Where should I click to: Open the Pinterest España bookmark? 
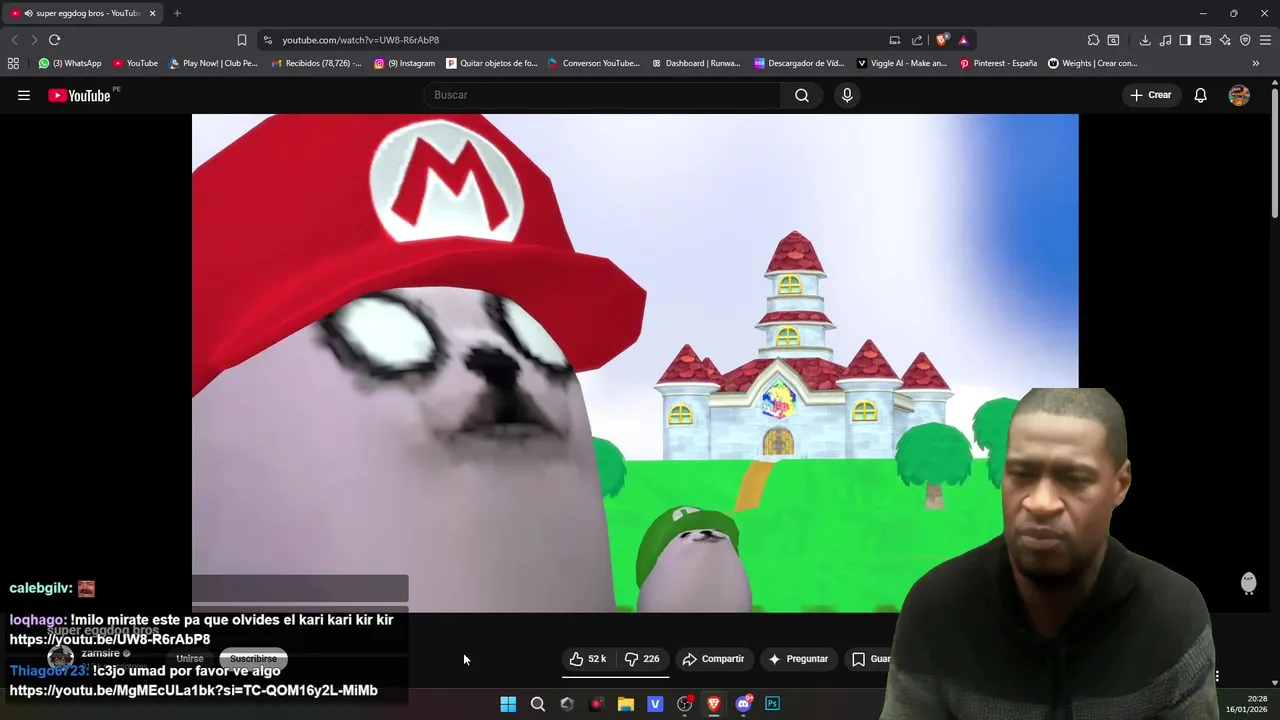[998, 63]
